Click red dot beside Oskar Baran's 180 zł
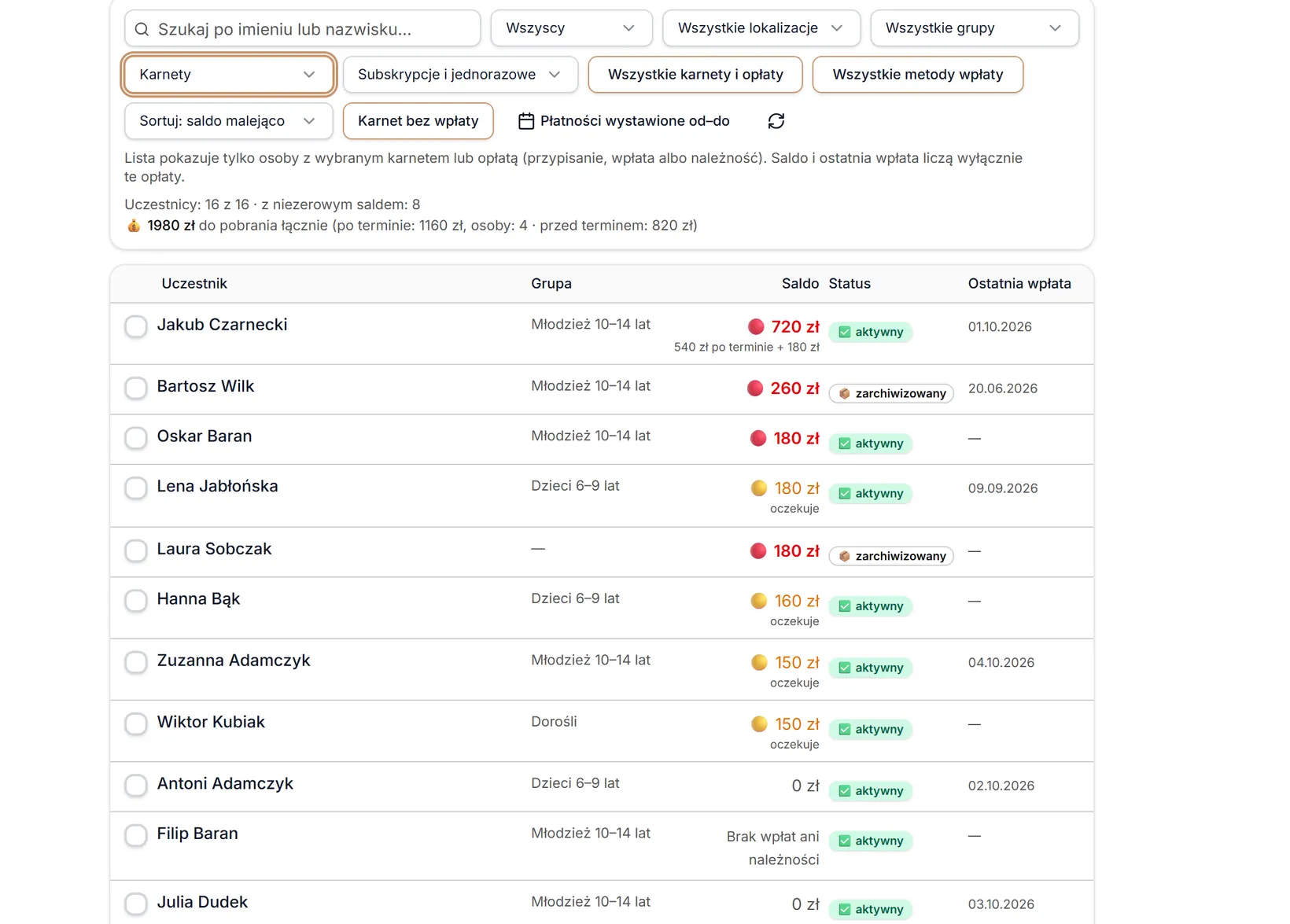 click(x=758, y=438)
